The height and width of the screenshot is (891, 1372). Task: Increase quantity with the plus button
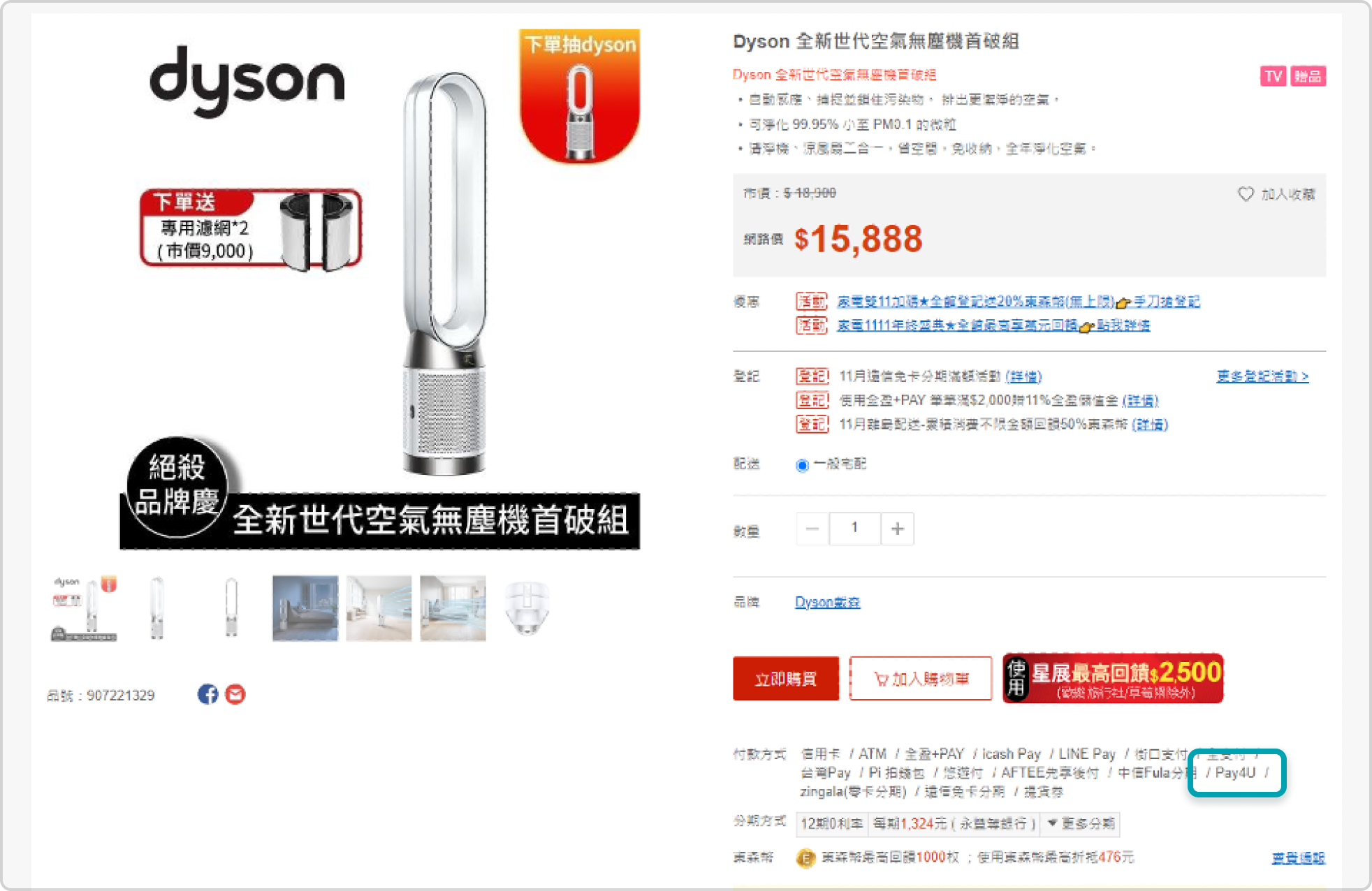coord(898,529)
